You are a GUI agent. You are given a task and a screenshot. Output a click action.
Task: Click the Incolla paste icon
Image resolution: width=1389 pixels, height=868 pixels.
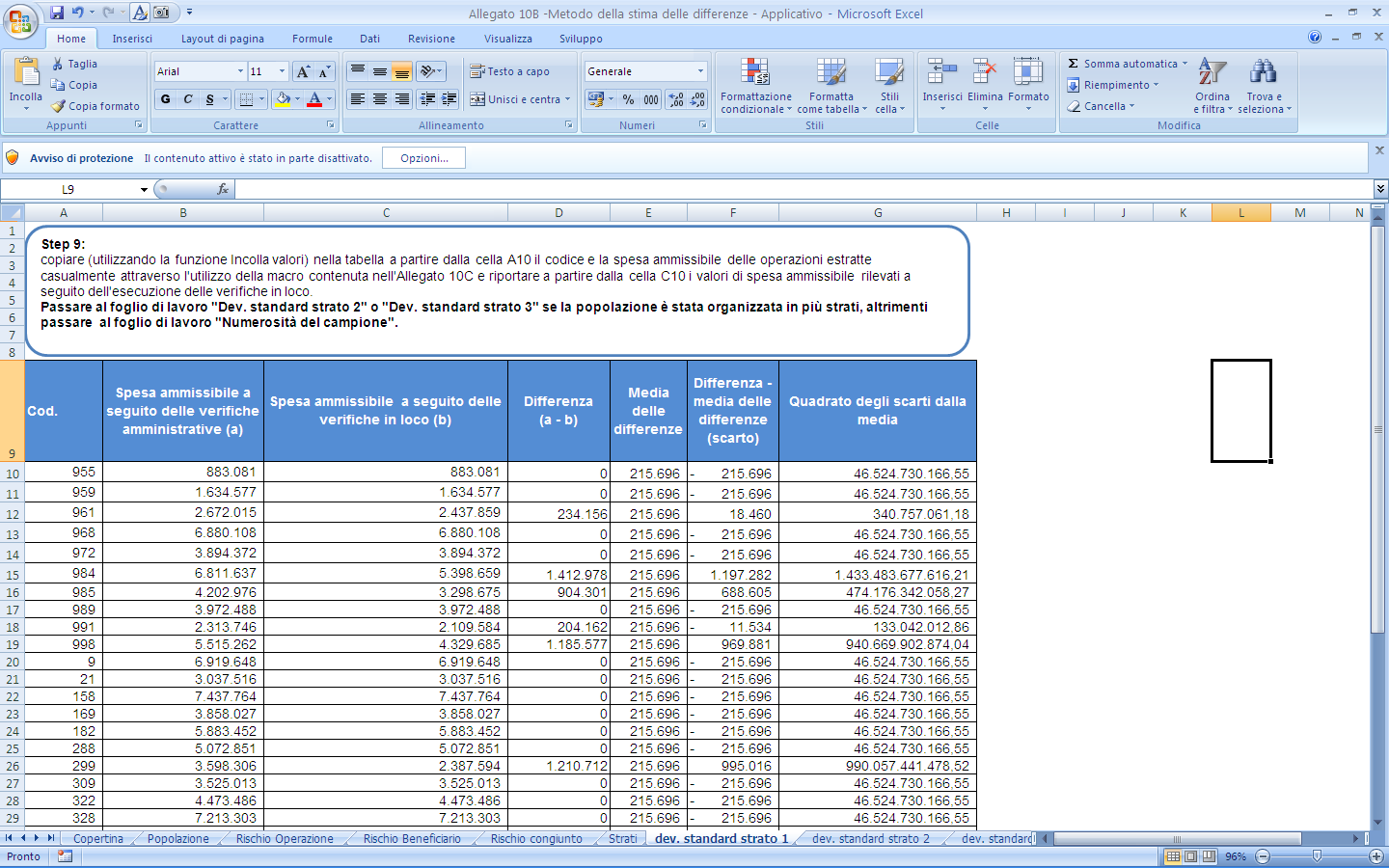[26, 72]
